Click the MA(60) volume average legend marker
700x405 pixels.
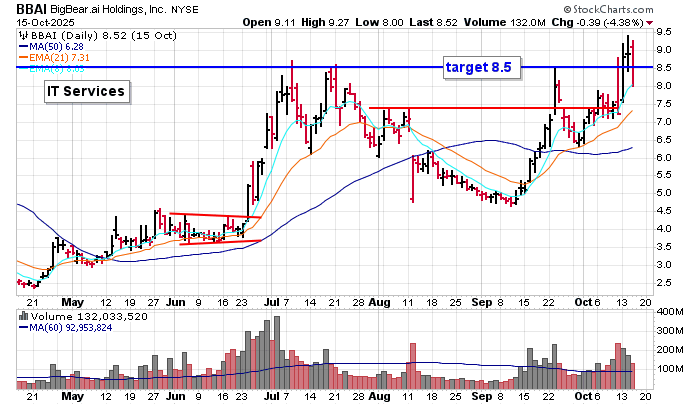point(22,327)
